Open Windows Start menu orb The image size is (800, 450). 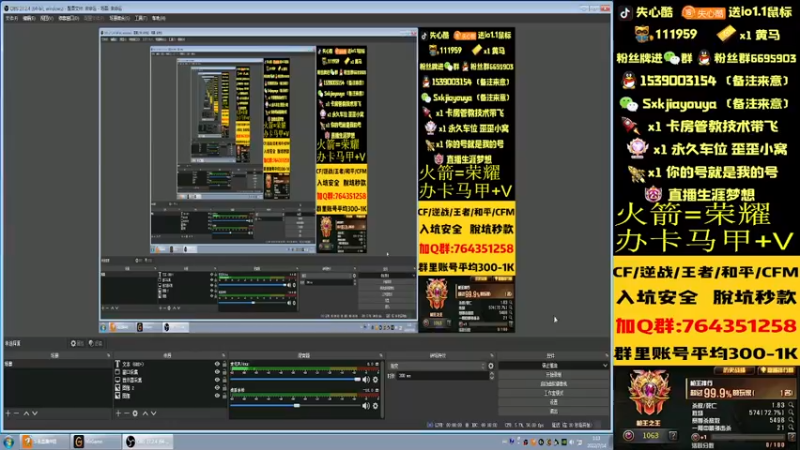pos(8,442)
